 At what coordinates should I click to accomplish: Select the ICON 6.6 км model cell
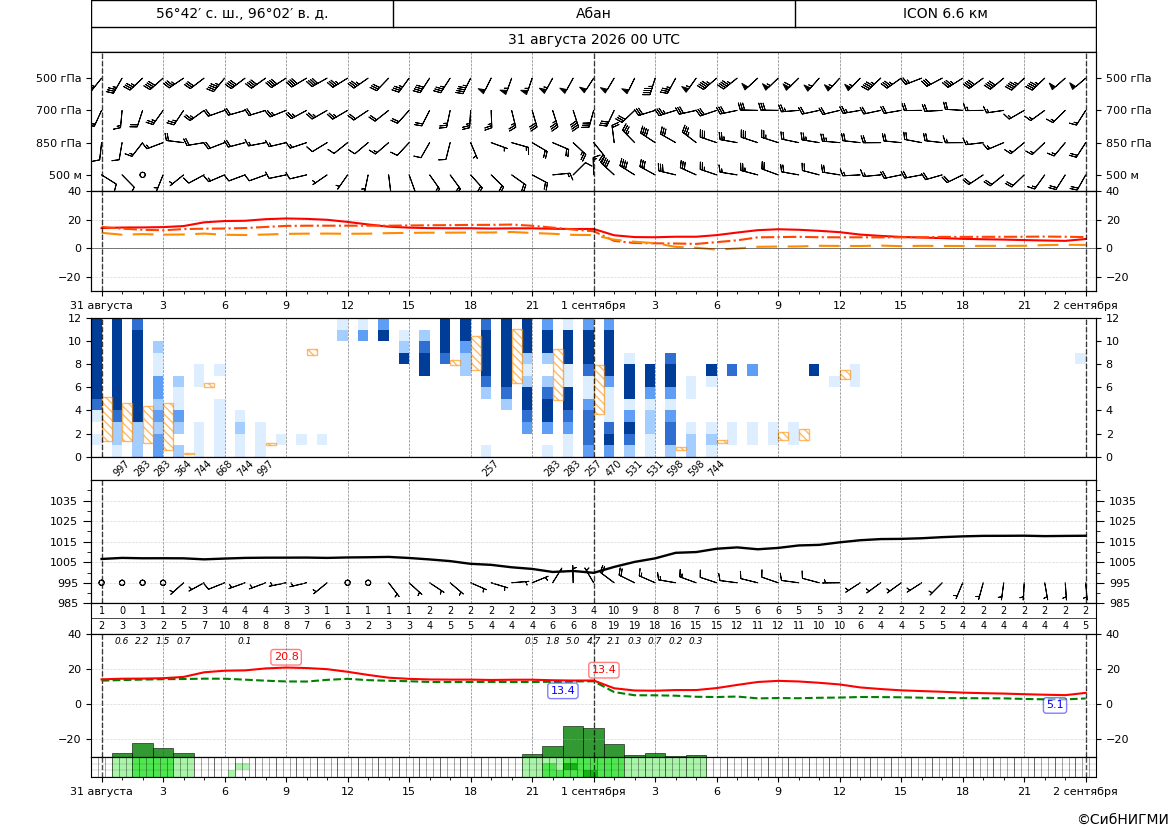[x=945, y=13]
